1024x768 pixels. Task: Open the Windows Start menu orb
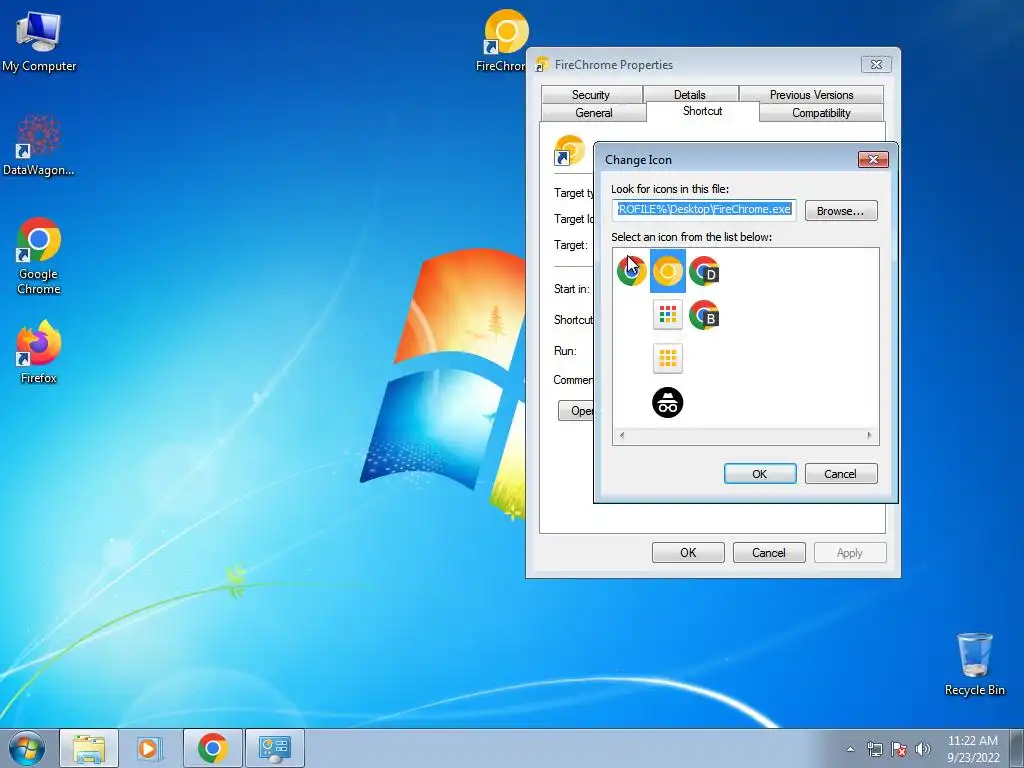click(27, 748)
